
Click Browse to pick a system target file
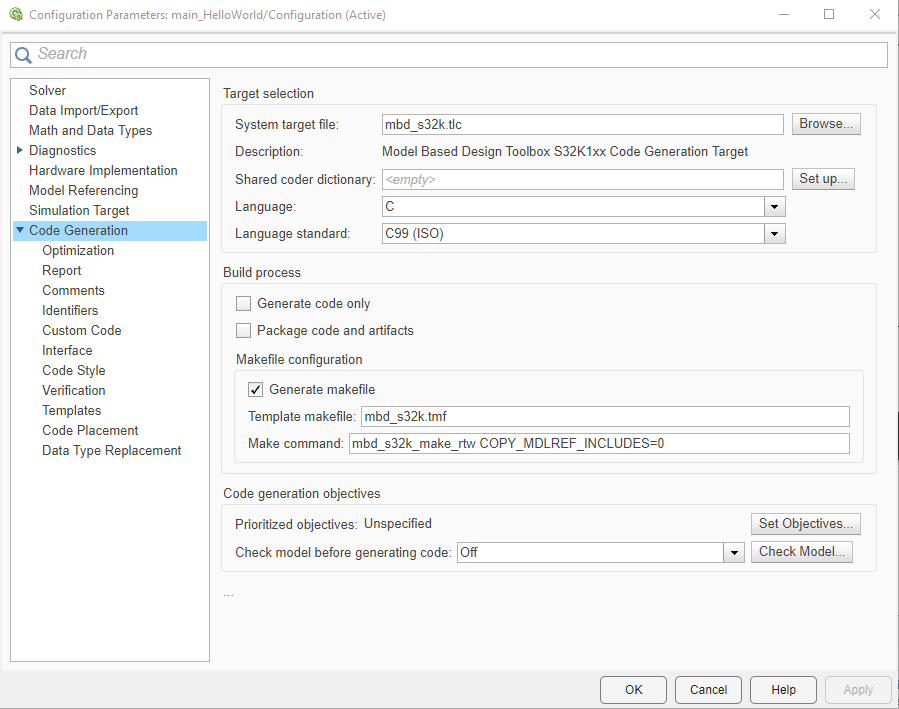pos(826,124)
